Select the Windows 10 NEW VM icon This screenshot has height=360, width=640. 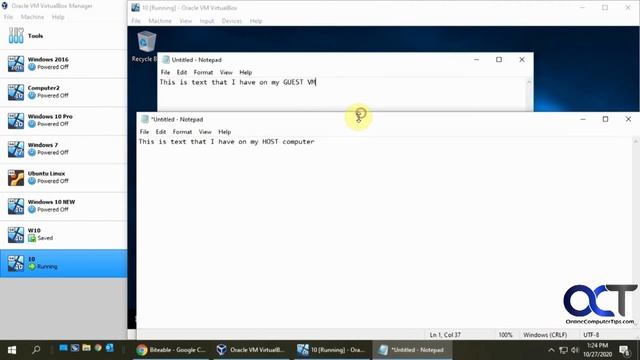coord(16,206)
